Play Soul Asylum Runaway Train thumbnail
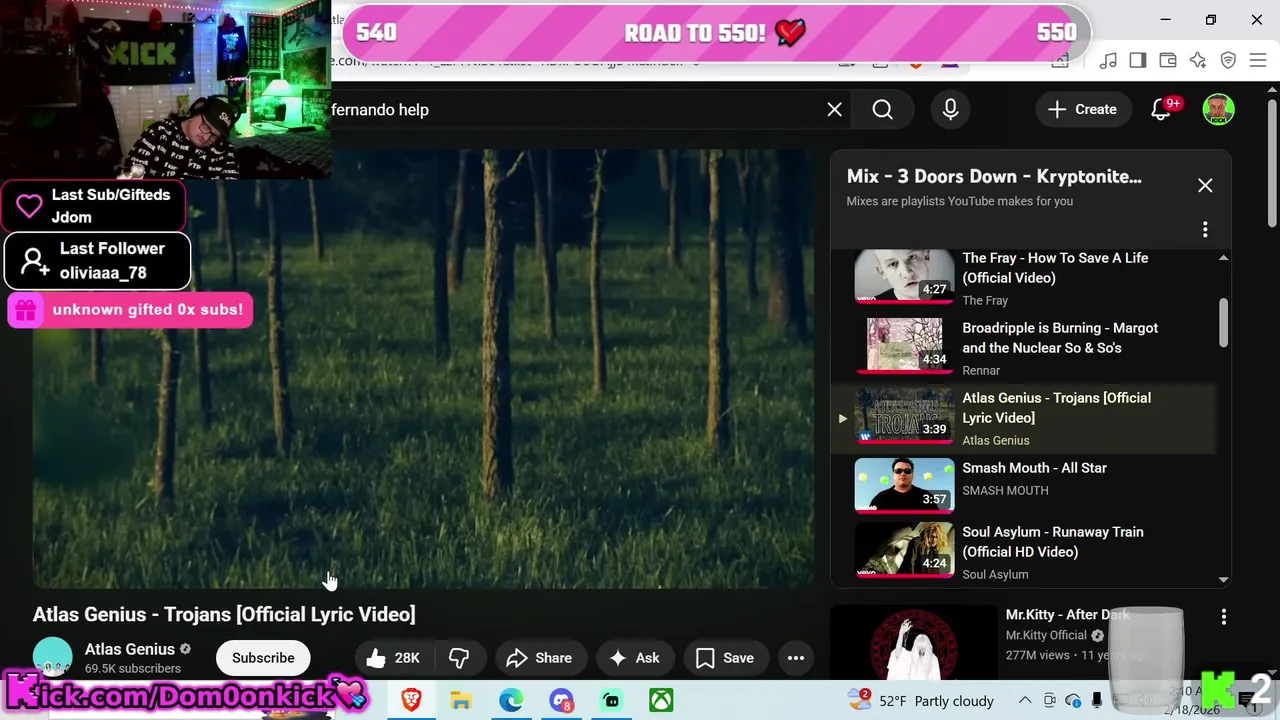Image resolution: width=1280 pixels, height=720 pixels. coord(904,550)
